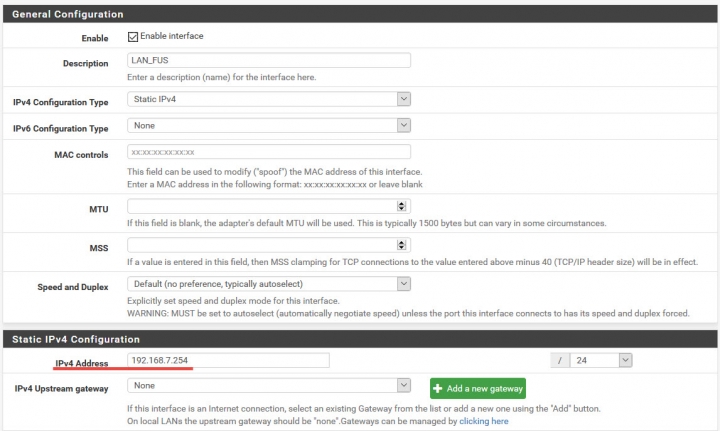Click the MAC controls input field
720x431 pixels.
[x=269, y=152]
